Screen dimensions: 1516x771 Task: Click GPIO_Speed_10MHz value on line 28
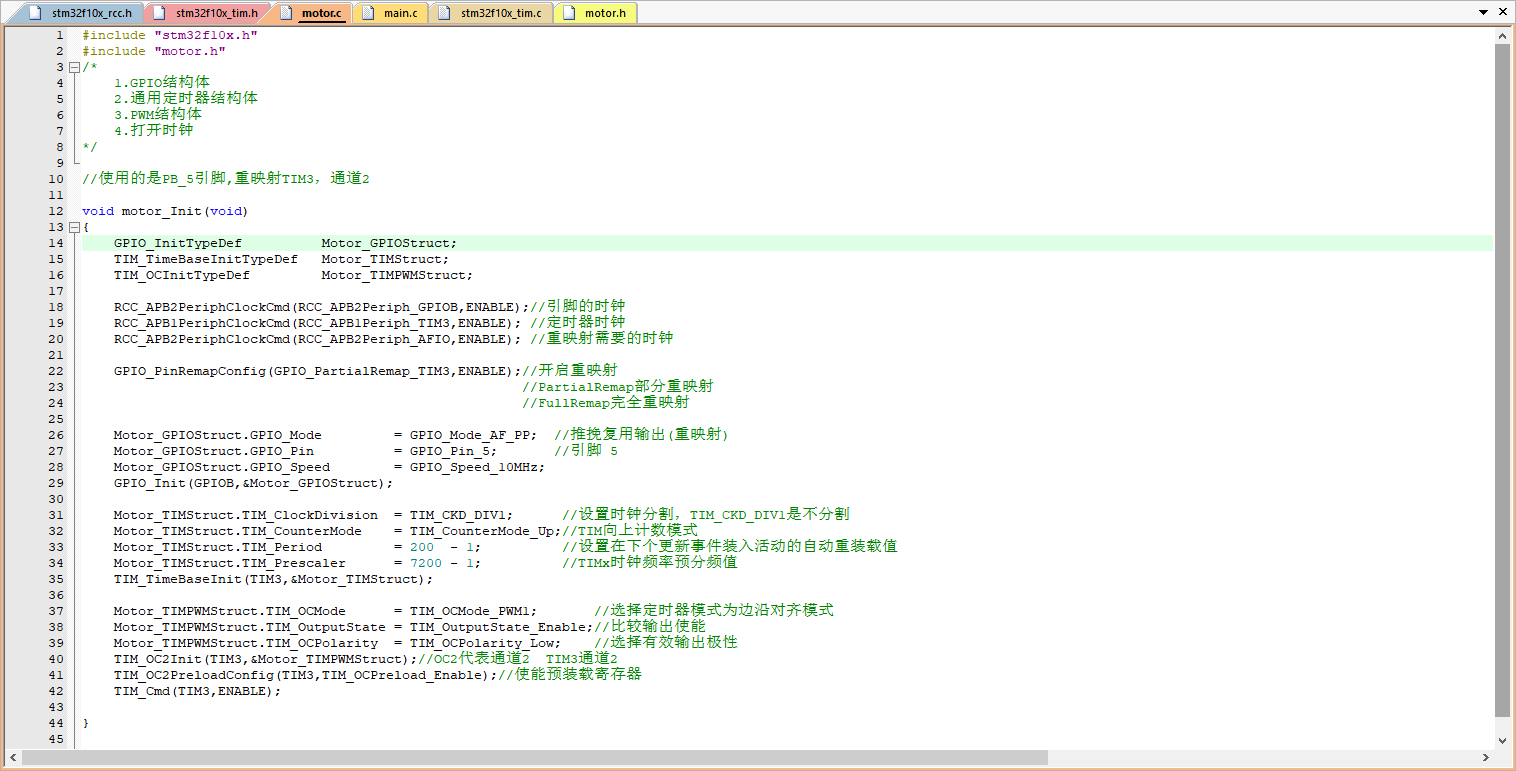(473, 467)
